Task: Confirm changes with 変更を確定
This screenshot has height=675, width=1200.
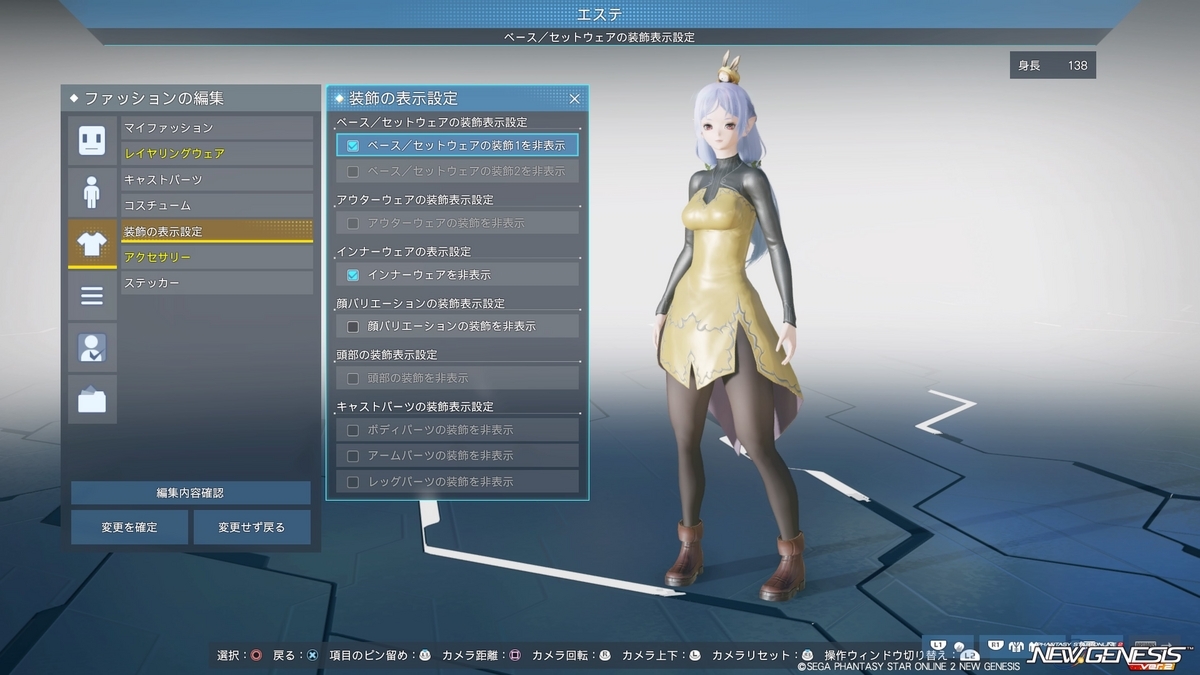Action: point(129,527)
